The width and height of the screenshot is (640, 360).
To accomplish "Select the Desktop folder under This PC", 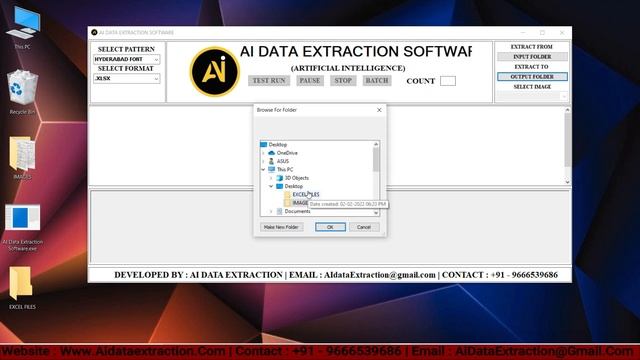I will pos(293,186).
